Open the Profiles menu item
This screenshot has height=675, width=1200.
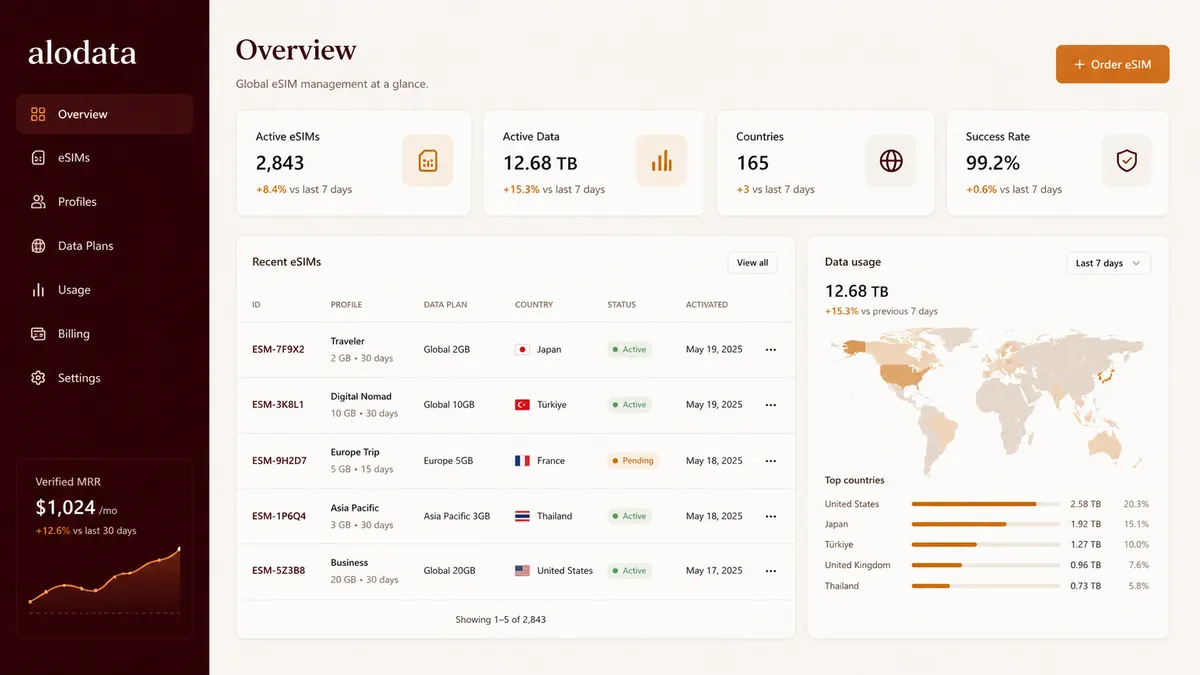point(105,202)
